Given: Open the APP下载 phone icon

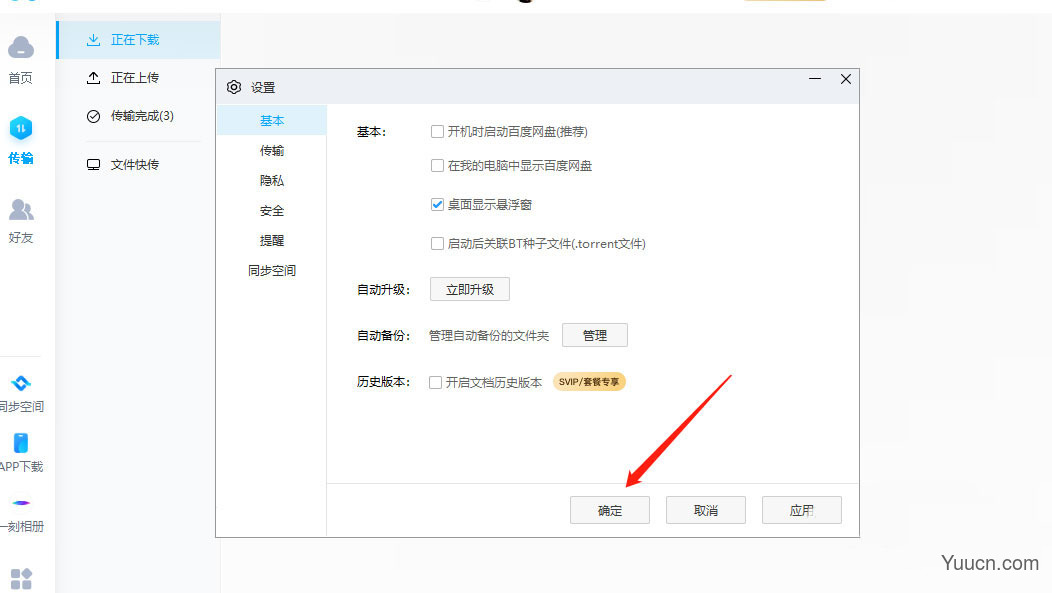Looking at the screenshot, I should pos(21,443).
